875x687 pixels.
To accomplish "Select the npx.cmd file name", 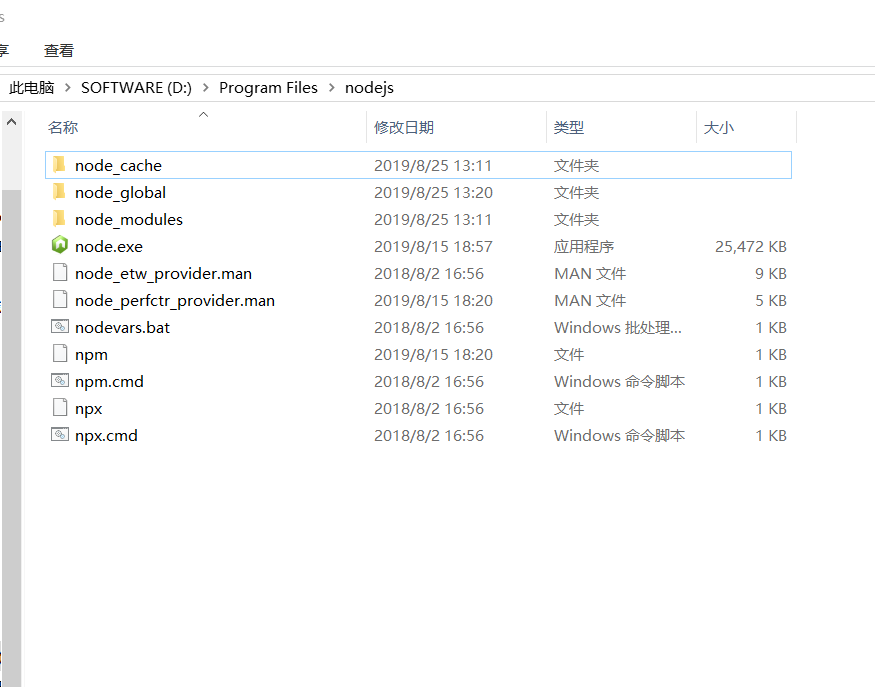I will coord(106,436).
